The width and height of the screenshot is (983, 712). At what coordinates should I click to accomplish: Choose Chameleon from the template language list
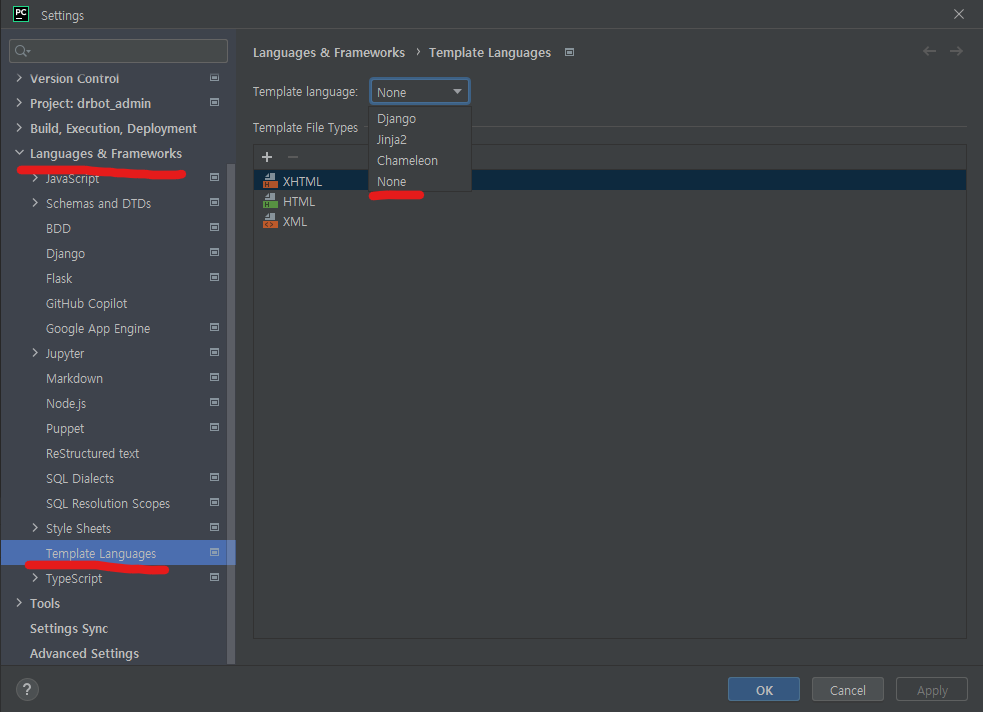point(420,160)
